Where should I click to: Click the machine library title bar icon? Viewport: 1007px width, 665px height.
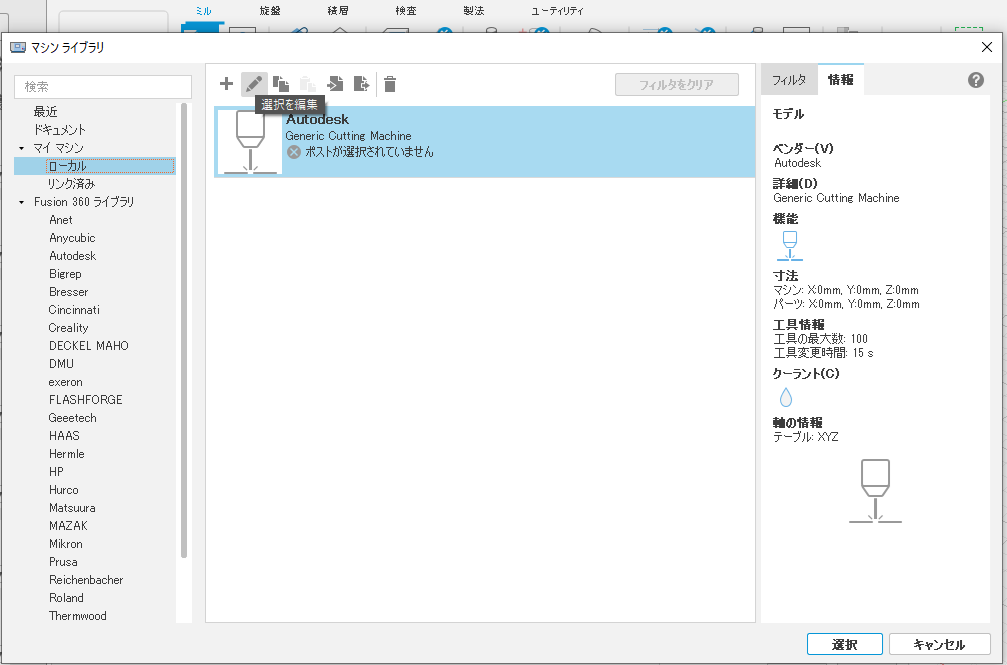click(x=18, y=48)
